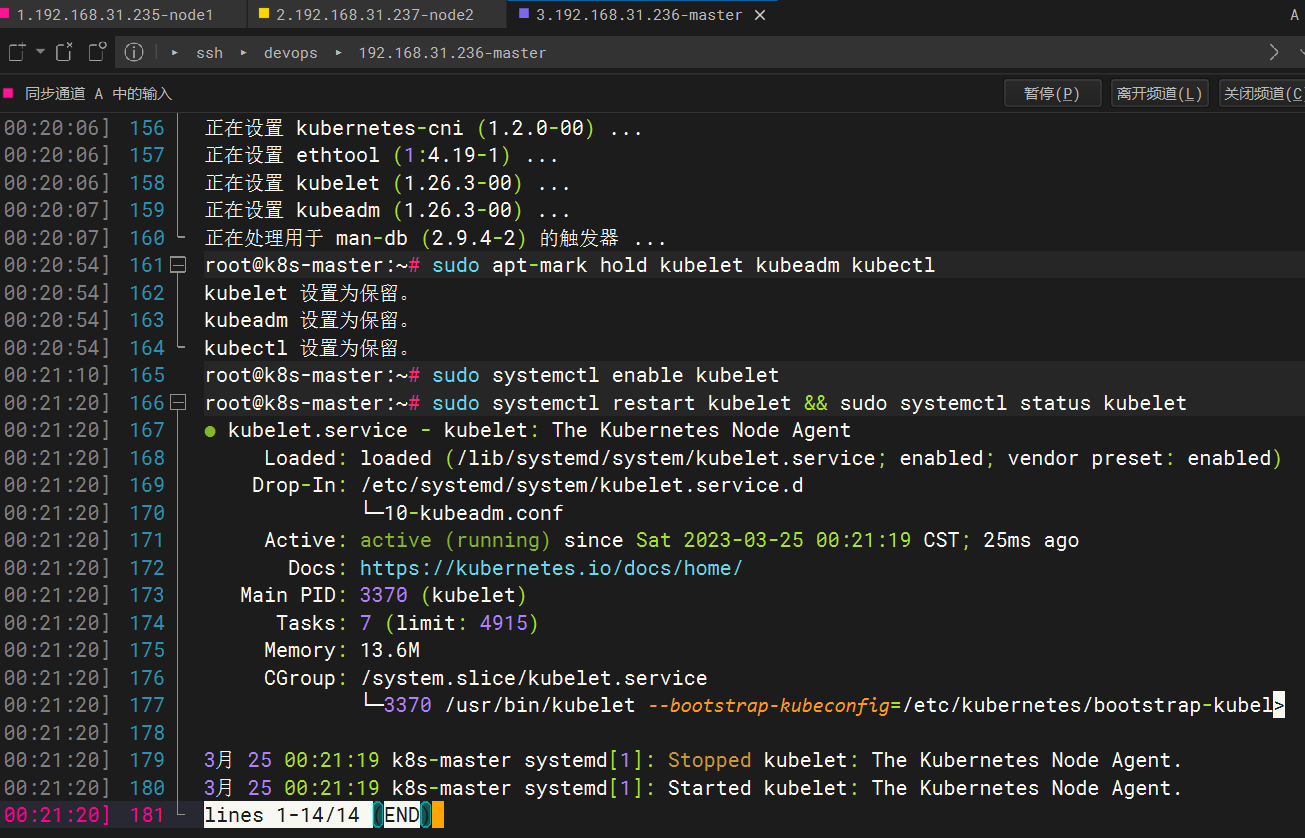
Task: Click the --bootstrap-kubeconfig argument text
Action: pyautogui.click(x=768, y=705)
